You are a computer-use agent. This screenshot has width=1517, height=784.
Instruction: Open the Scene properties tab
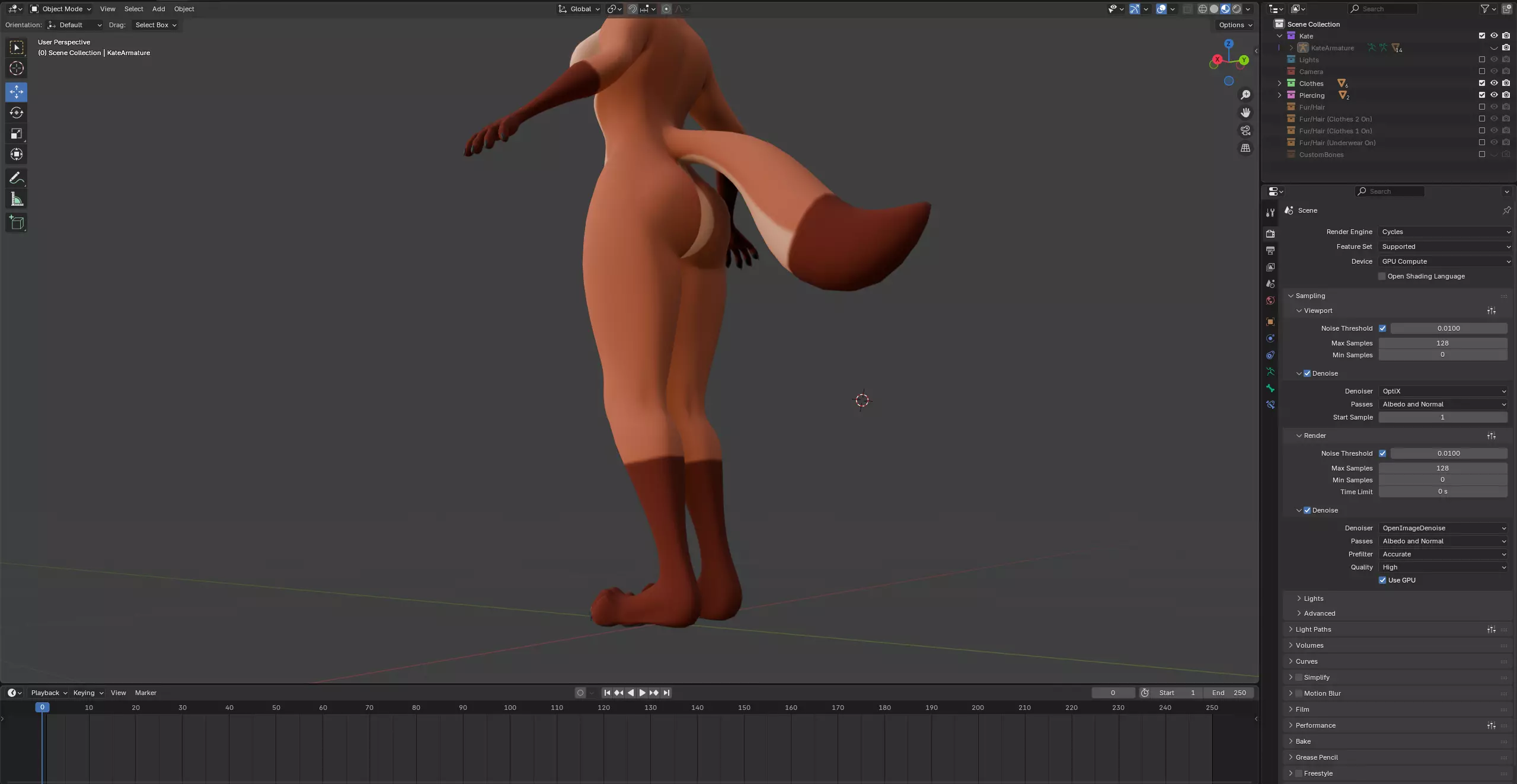click(1270, 284)
